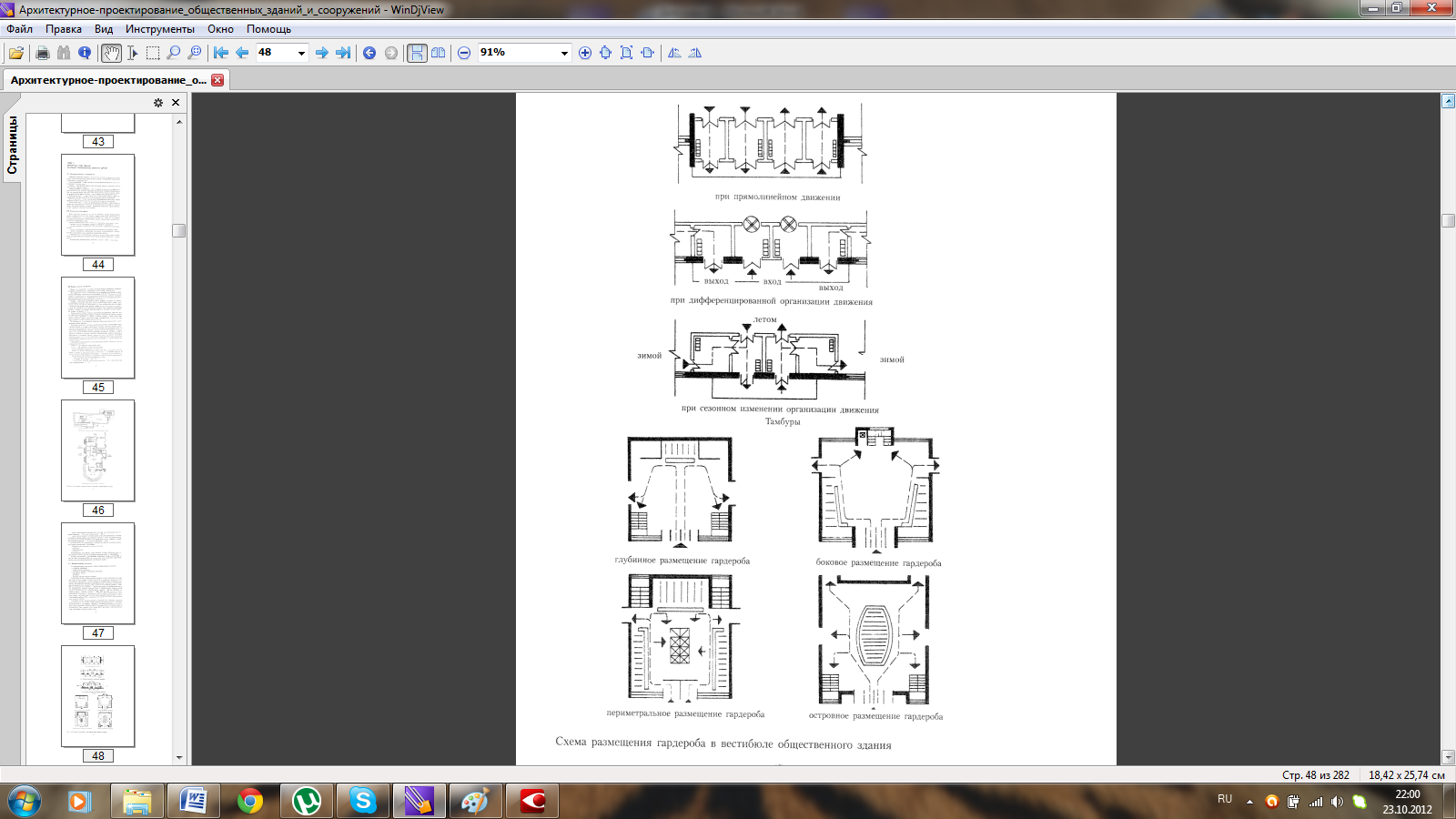The width and height of the screenshot is (1456, 819).
Task: Open page 44 thumbnail
Action: pos(98,205)
